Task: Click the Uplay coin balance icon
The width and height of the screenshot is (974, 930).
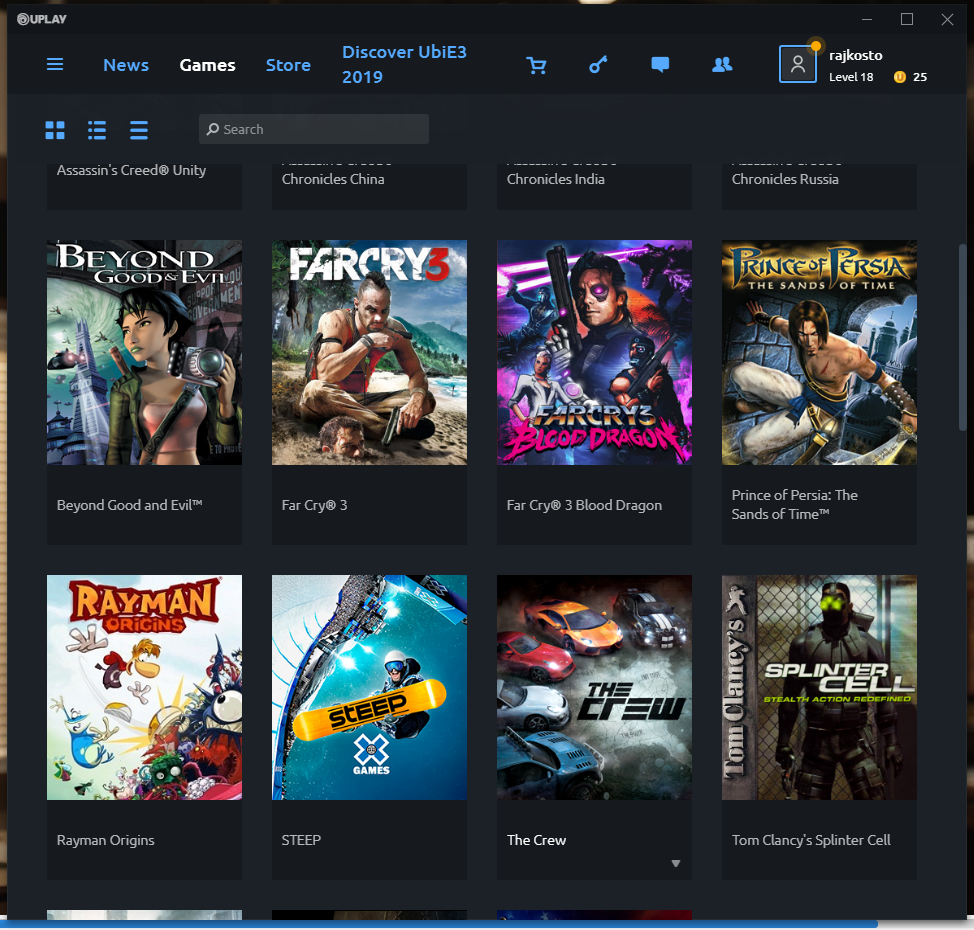Action: point(900,77)
